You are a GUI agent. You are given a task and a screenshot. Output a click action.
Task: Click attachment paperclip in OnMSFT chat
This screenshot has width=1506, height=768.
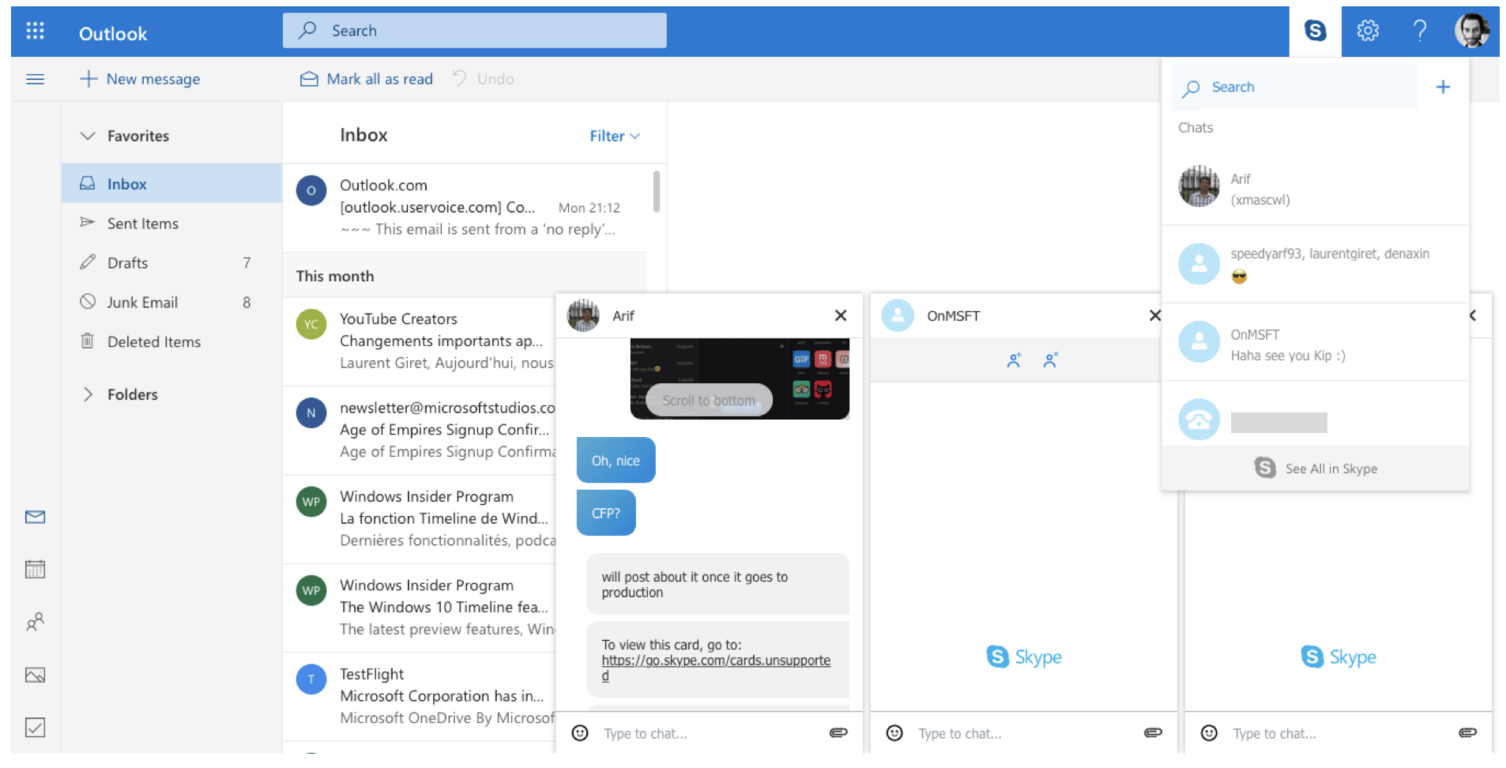1153,733
